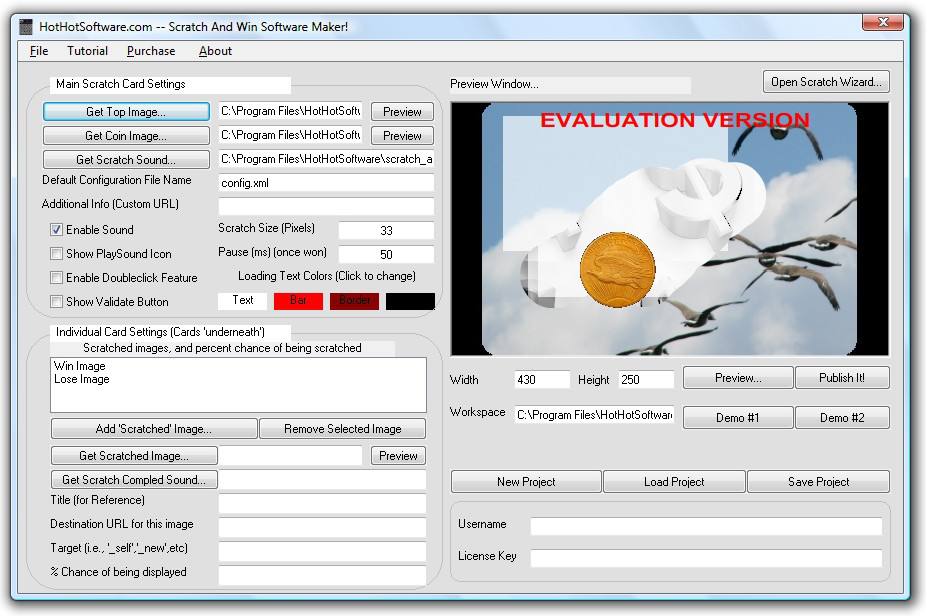Click the dark red Border color swatch
The height and width of the screenshot is (616, 926).
coord(354,300)
